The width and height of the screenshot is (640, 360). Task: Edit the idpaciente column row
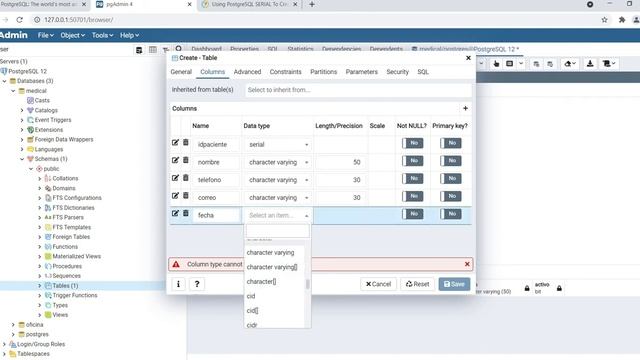[175, 142]
